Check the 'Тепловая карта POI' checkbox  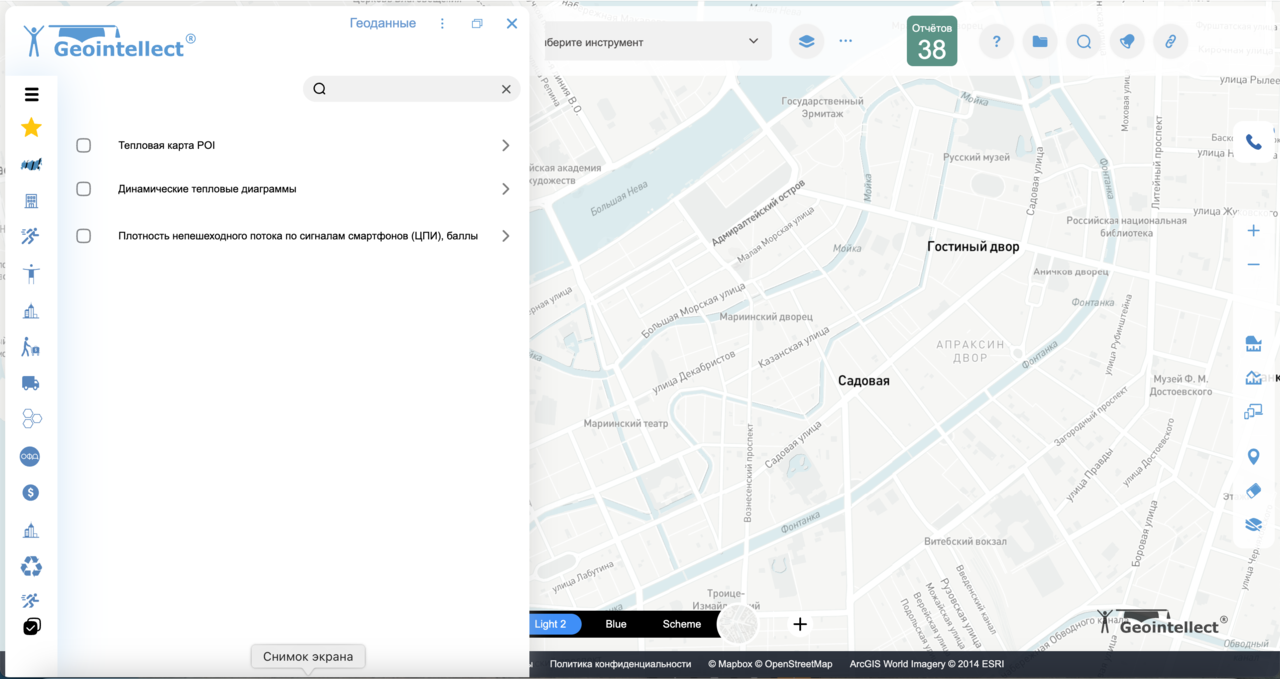pos(84,146)
